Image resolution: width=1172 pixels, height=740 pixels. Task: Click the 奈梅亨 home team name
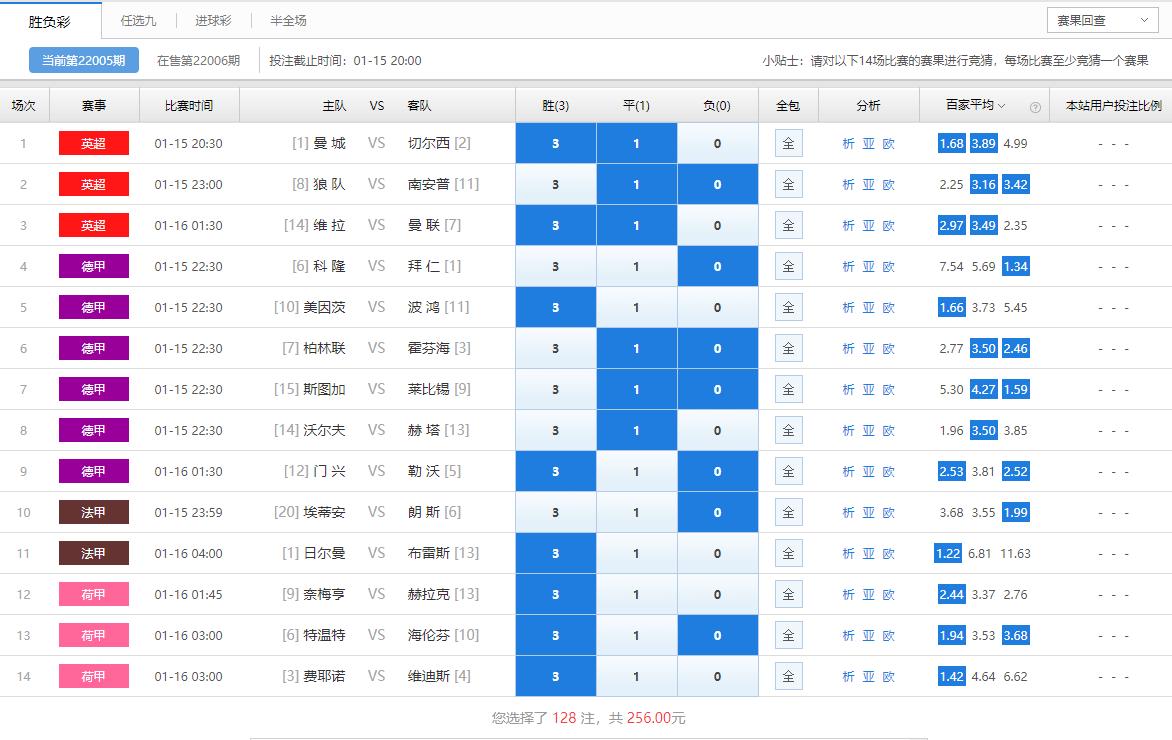(324, 594)
